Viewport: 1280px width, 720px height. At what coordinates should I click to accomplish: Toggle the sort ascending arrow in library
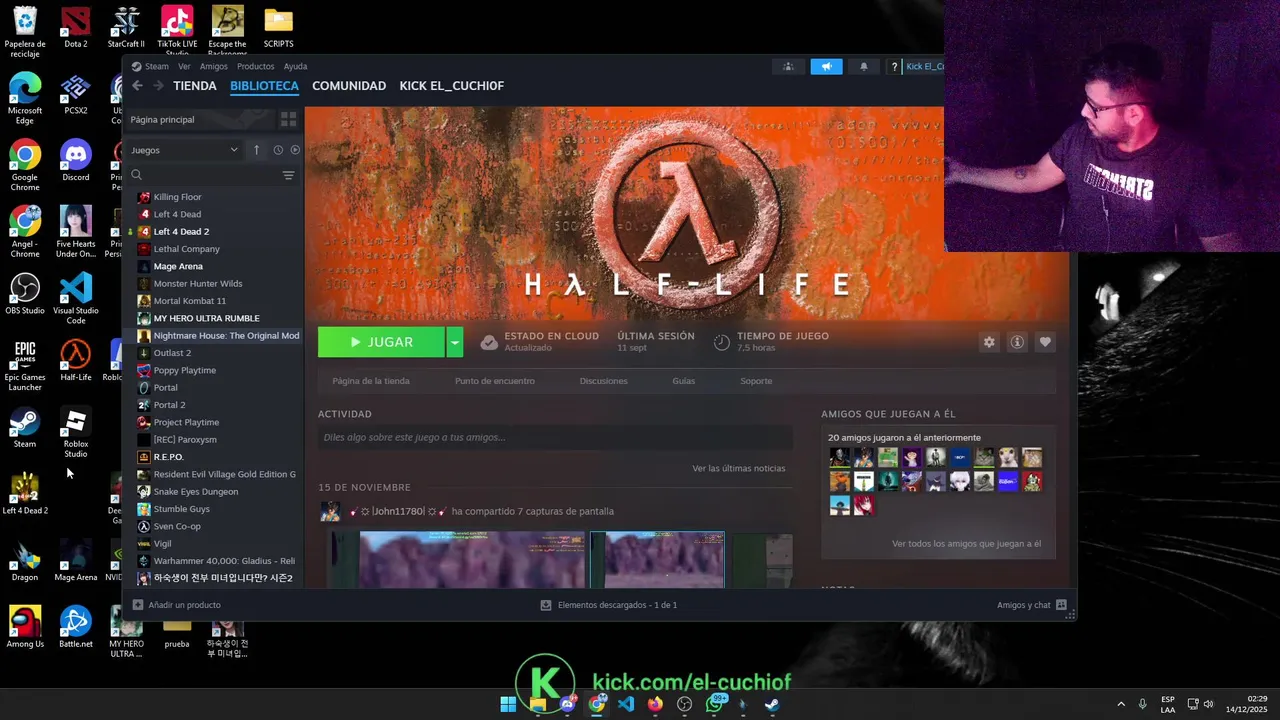point(256,150)
